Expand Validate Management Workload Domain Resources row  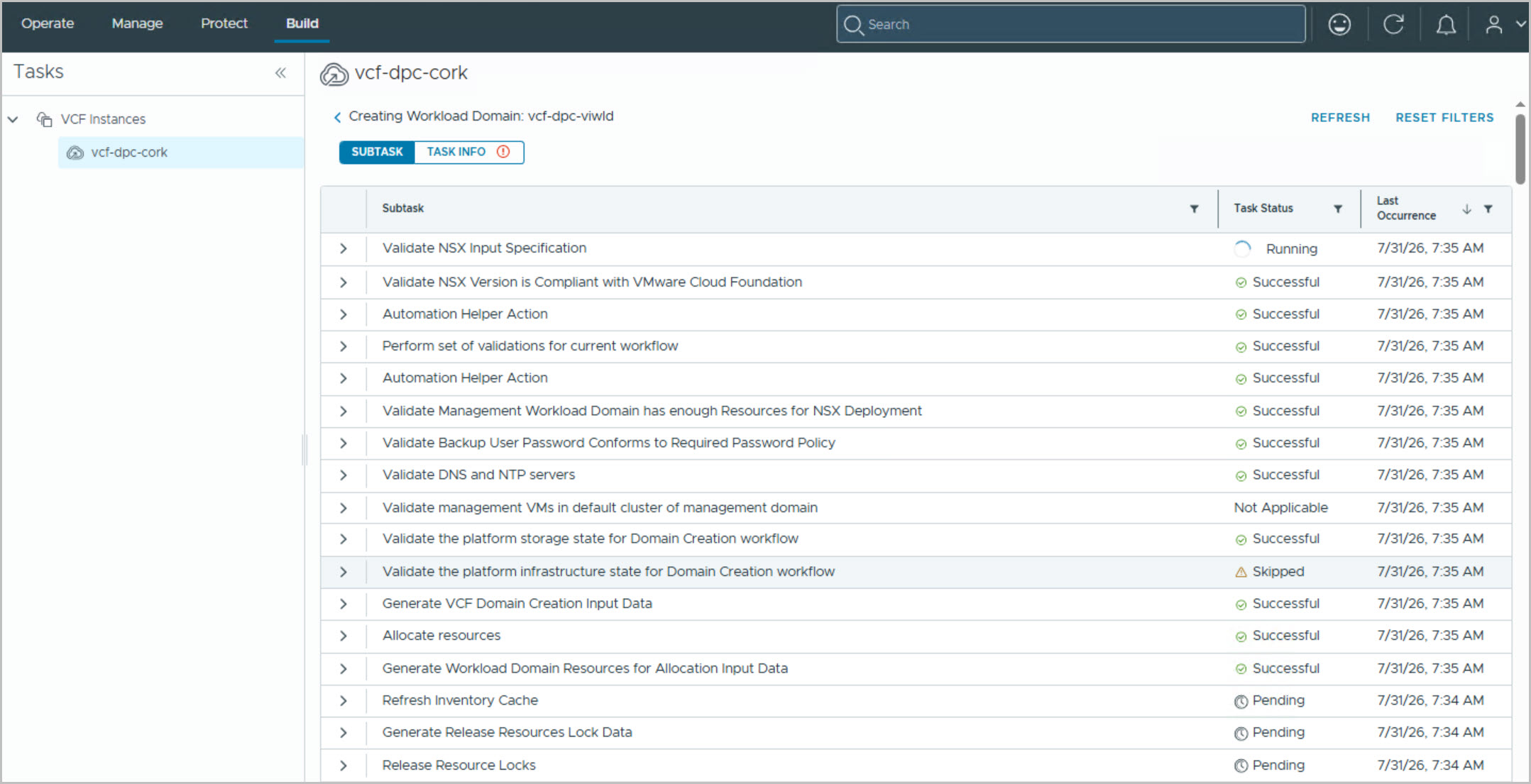(x=344, y=412)
